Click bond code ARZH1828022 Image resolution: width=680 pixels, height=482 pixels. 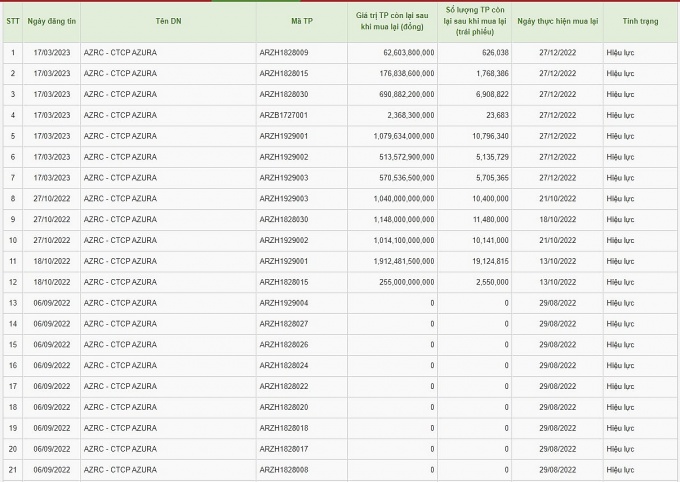click(284, 386)
